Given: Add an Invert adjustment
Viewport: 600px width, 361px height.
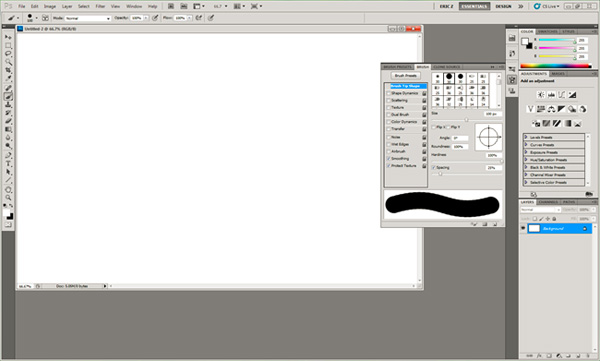Looking at the screenshot, I should click(x=536, y=123).
